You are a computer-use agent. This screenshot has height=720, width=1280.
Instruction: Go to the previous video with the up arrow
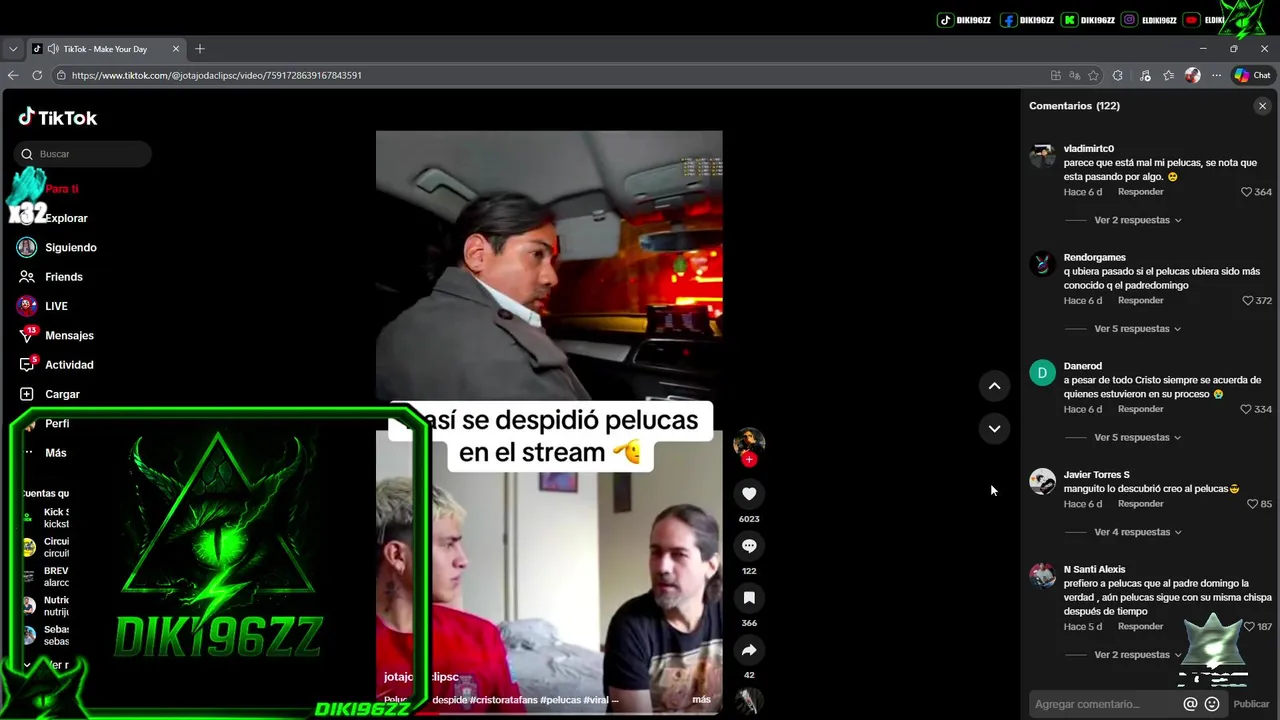pos(994,385)
